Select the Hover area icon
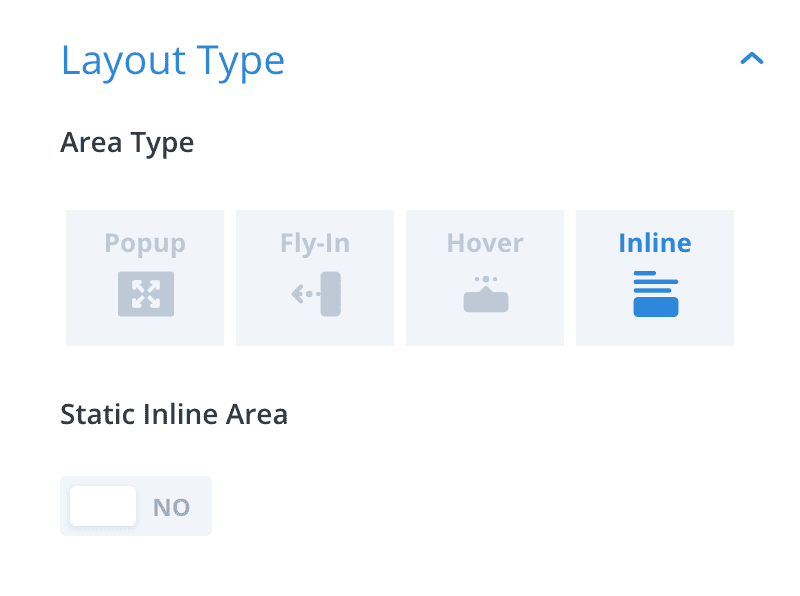 click(485, 294)
